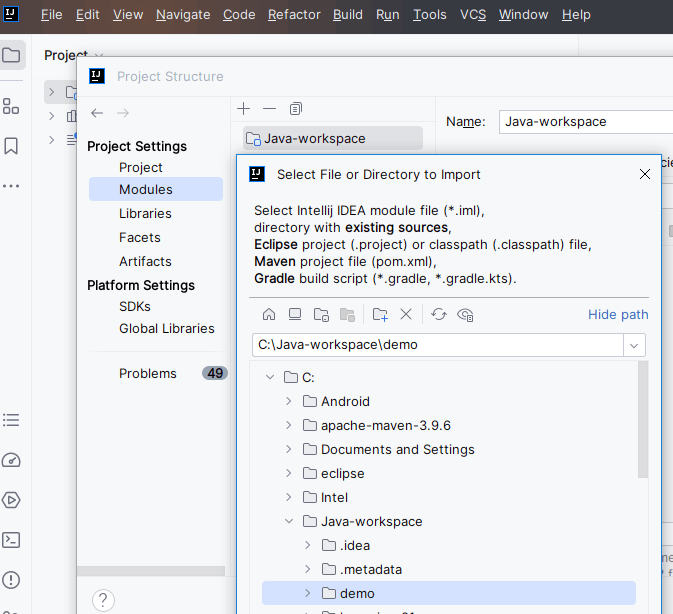Open the File menu
Screen dimensions: 673x614
pyautogui.click(x=52, y=15)
